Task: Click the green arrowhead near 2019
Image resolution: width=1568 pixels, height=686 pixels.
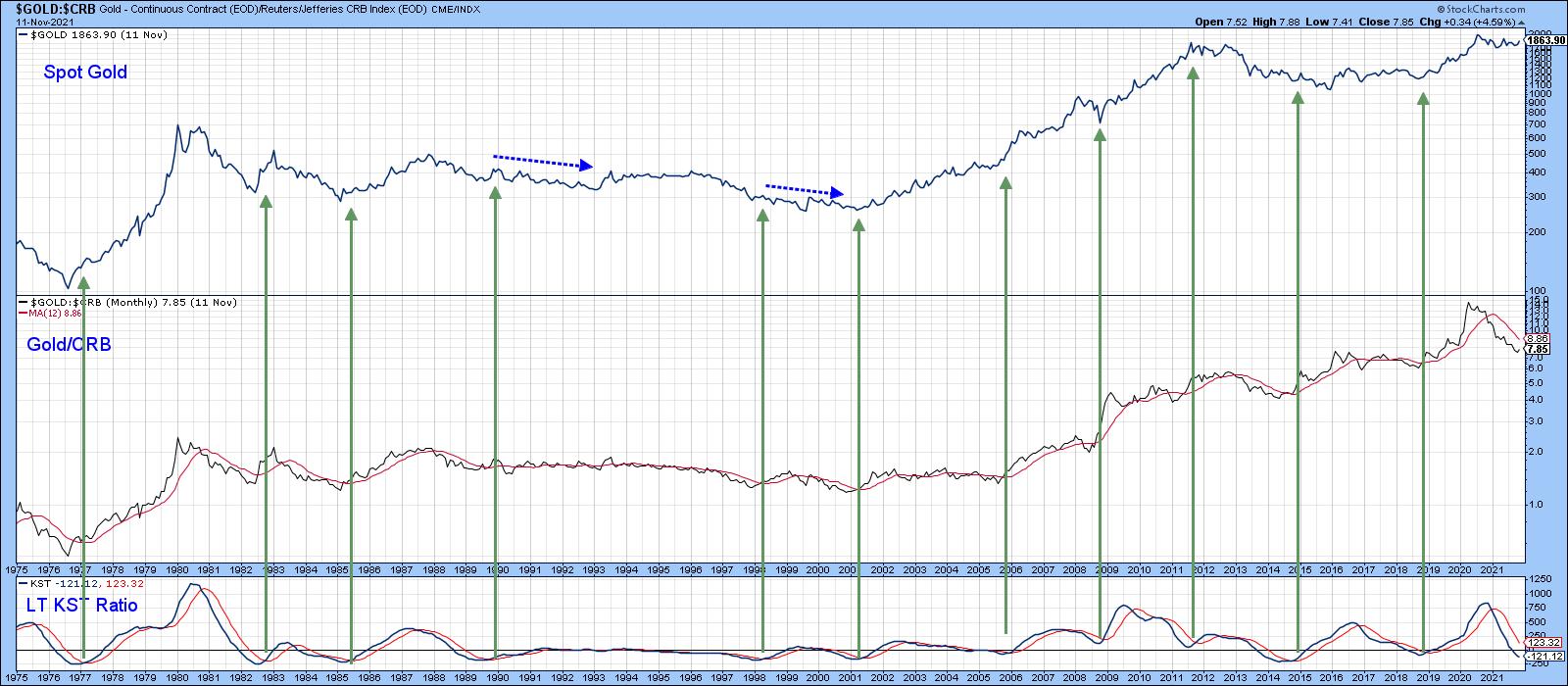Action: pyautogui.click(x=1423, y=98)
